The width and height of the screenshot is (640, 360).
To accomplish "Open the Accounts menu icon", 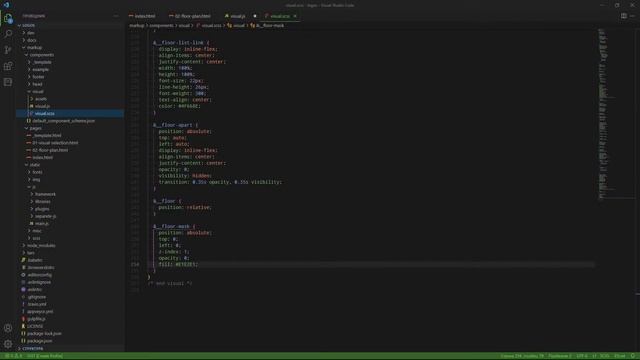I will (8, 328).
